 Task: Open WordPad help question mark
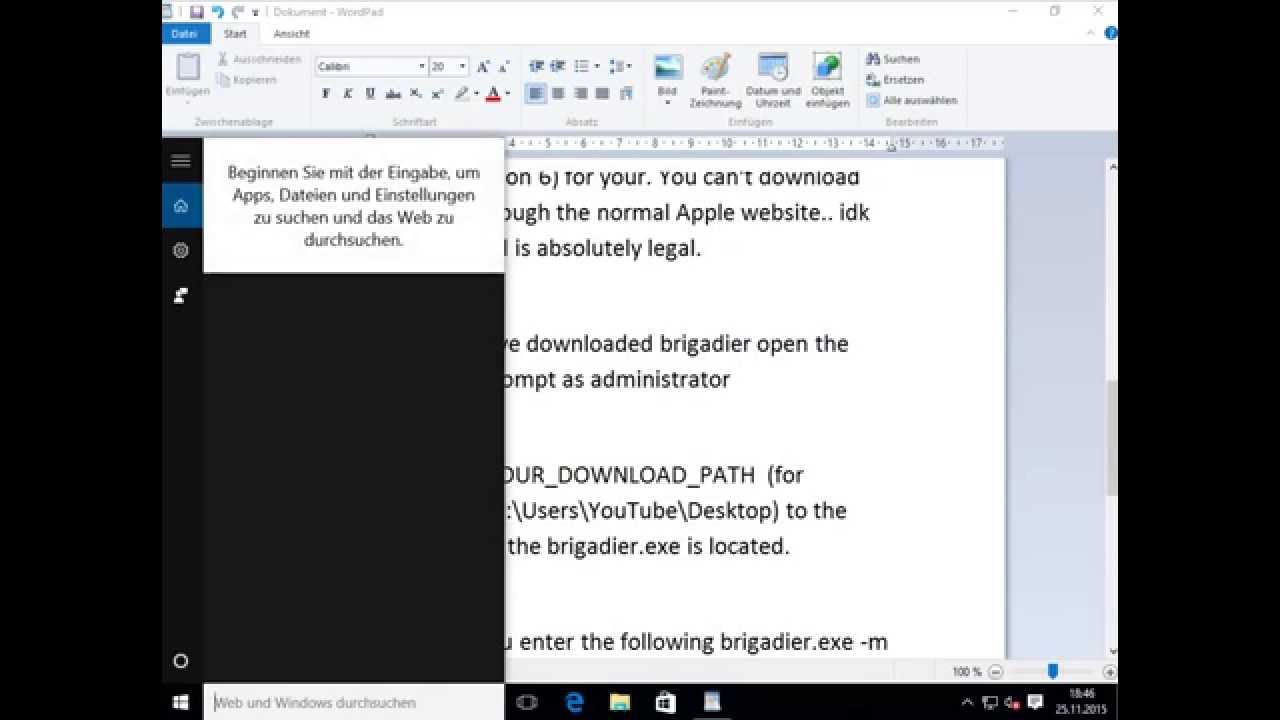click(1110, 34)
